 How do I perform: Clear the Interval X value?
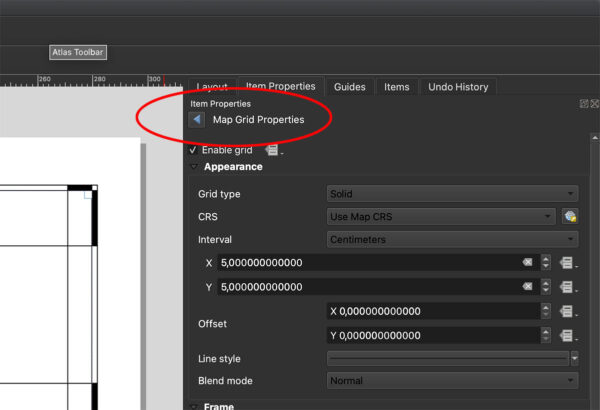(x=528, y=262)
